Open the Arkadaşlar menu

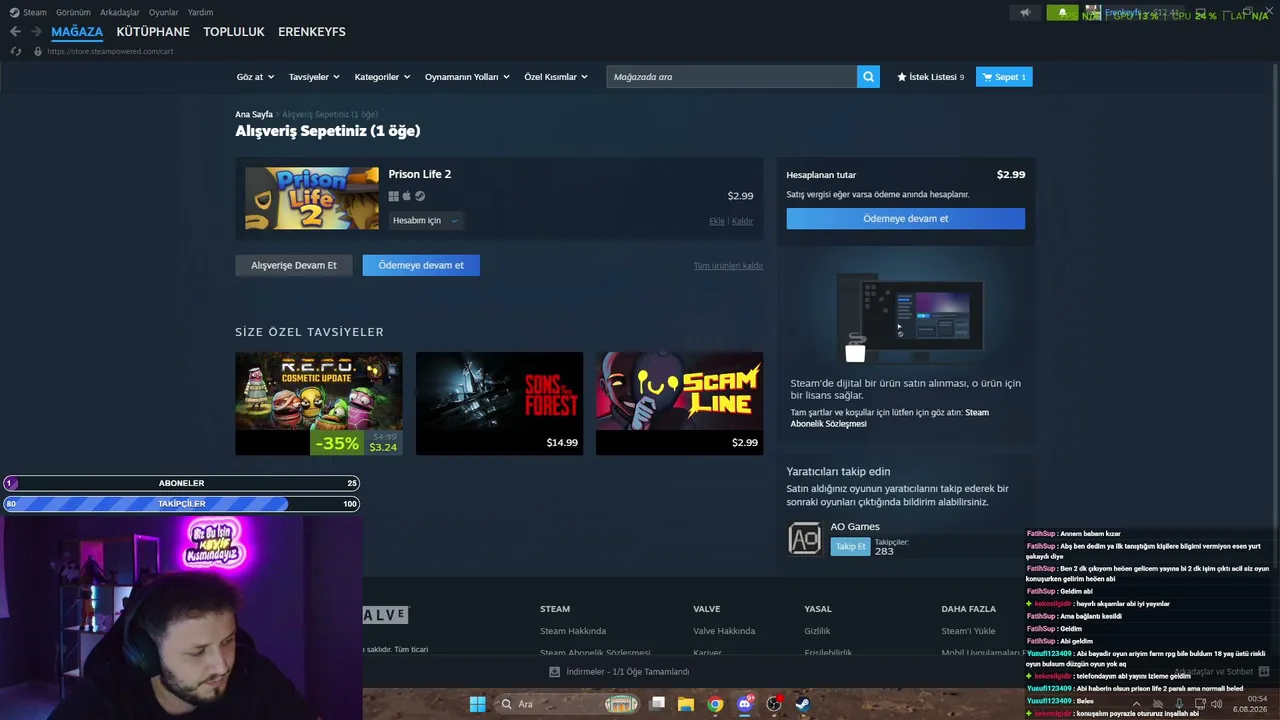[x=120, y=13]
